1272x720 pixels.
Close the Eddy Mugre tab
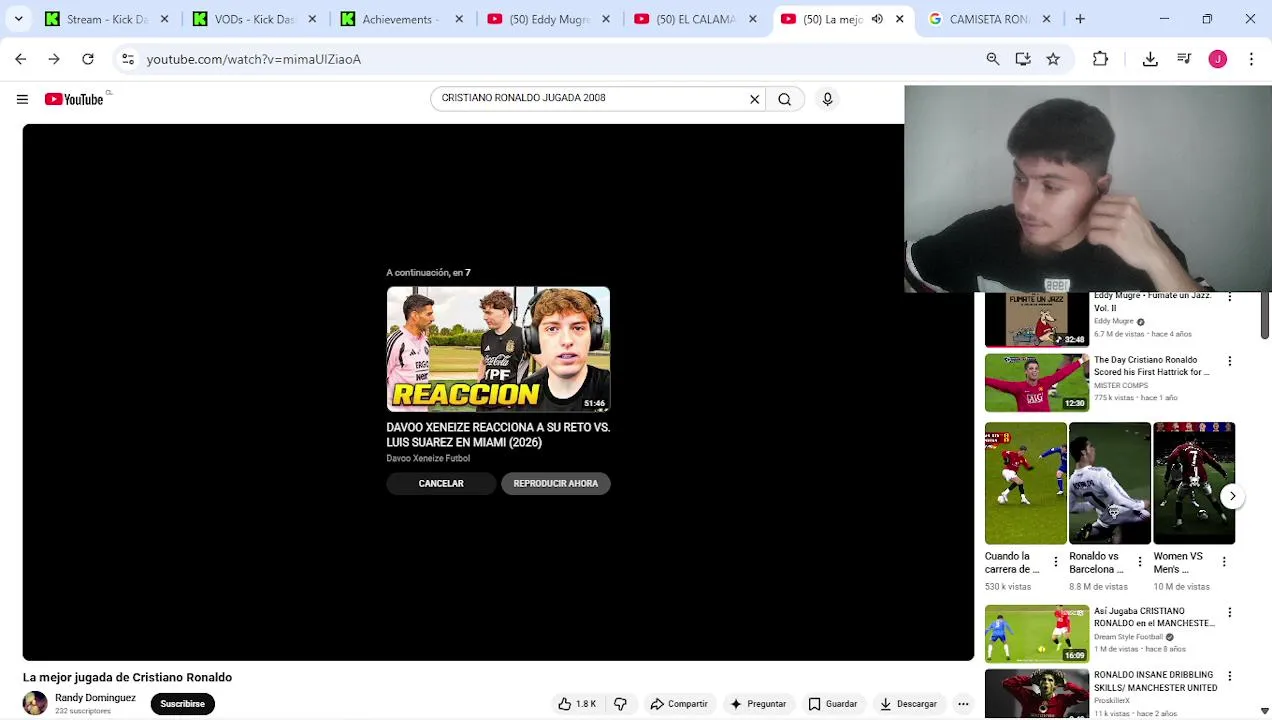[x=606, y=19]
